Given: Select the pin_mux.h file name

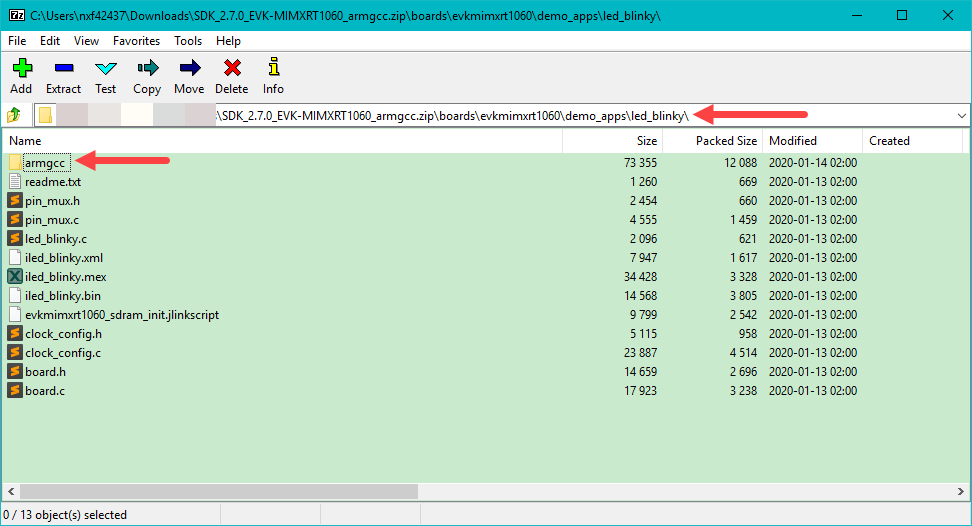Looking at the screenshot, I should (52, 201).
